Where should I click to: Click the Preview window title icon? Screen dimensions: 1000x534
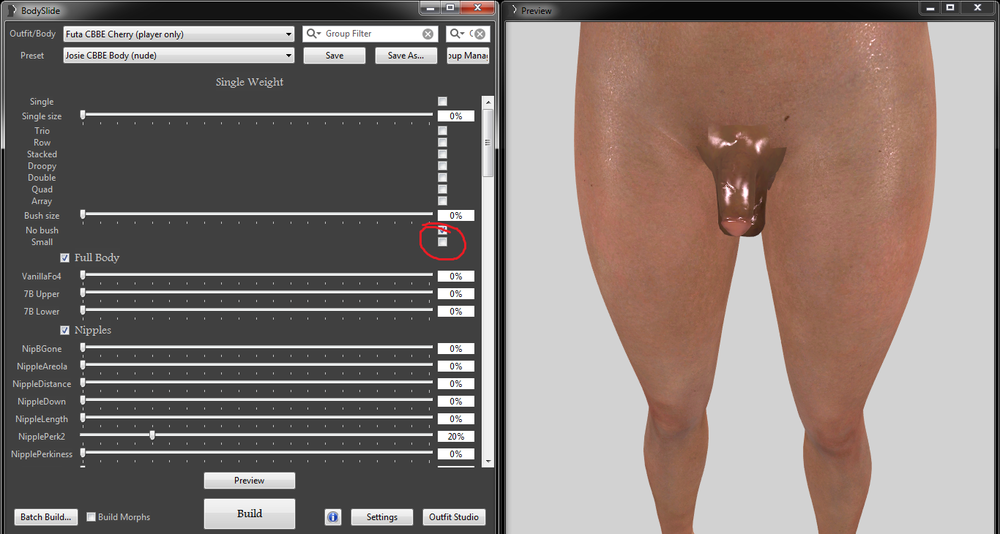point(514,10)
